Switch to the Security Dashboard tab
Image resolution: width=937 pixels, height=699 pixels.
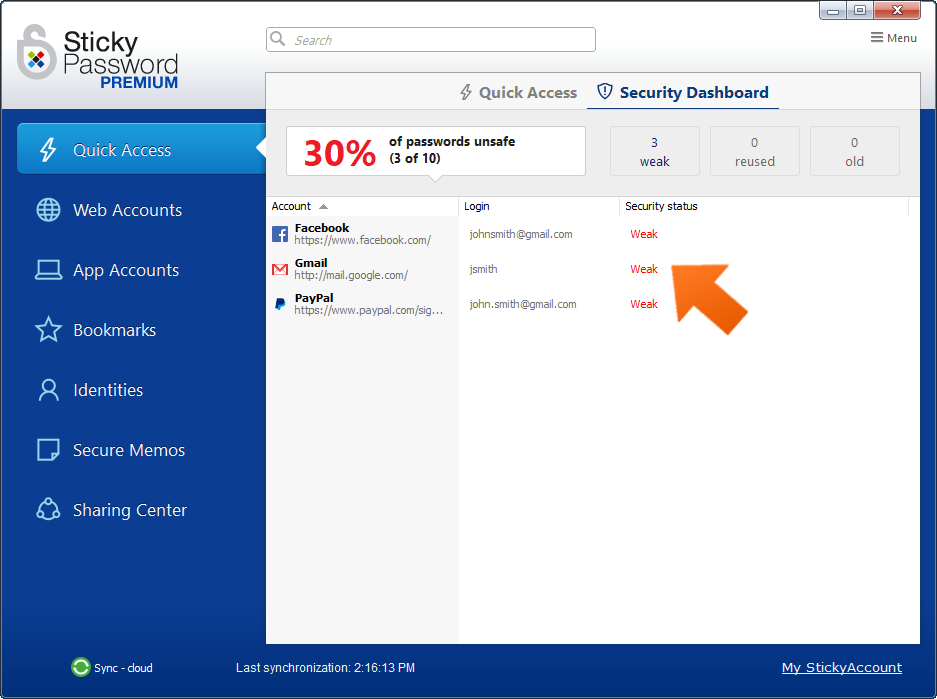682,93
